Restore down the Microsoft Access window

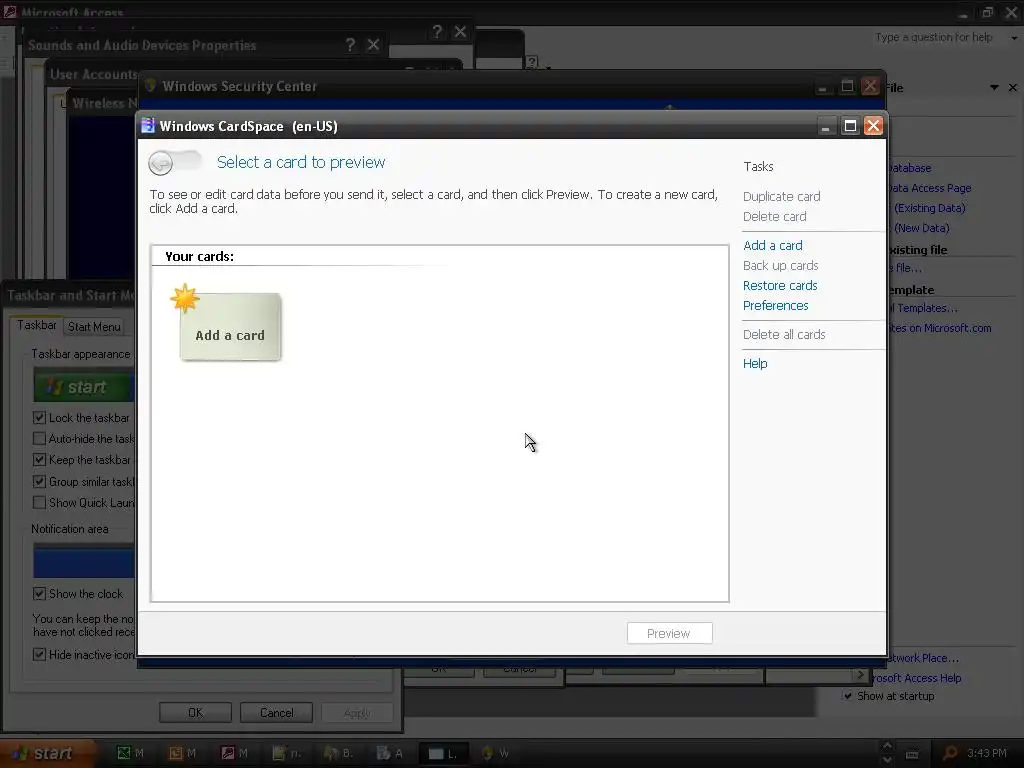(988, 12)
